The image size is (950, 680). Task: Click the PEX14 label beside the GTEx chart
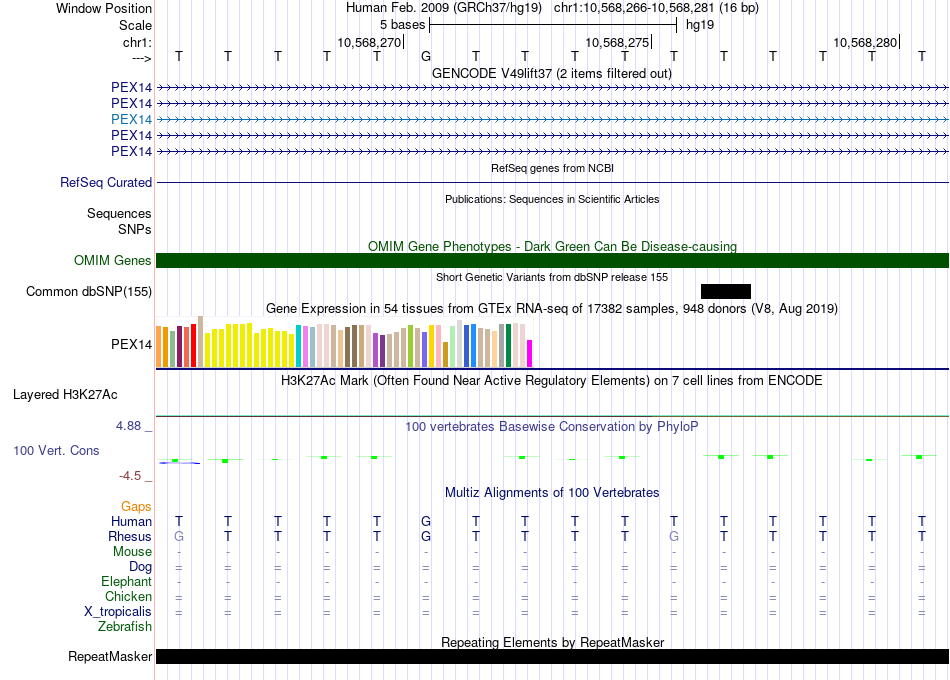[x=131, y=344]
